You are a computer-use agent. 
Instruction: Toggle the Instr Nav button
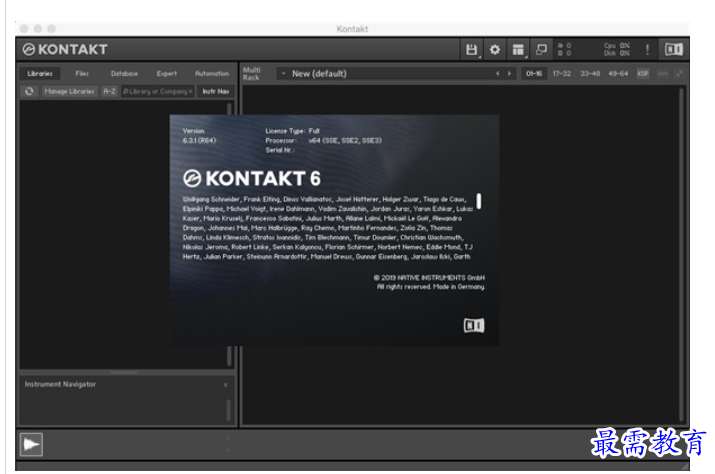[x=216, y=91]
